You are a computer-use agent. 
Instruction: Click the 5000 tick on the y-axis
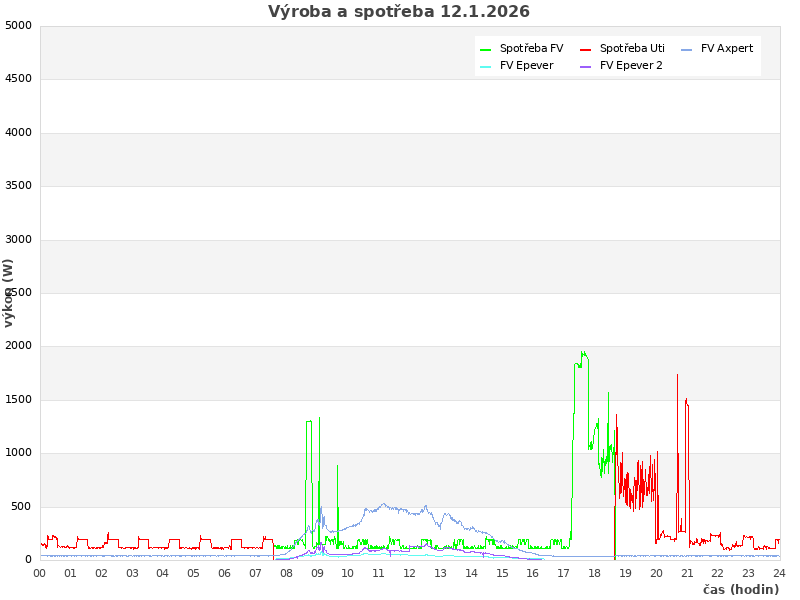click(x=18, y=25)
